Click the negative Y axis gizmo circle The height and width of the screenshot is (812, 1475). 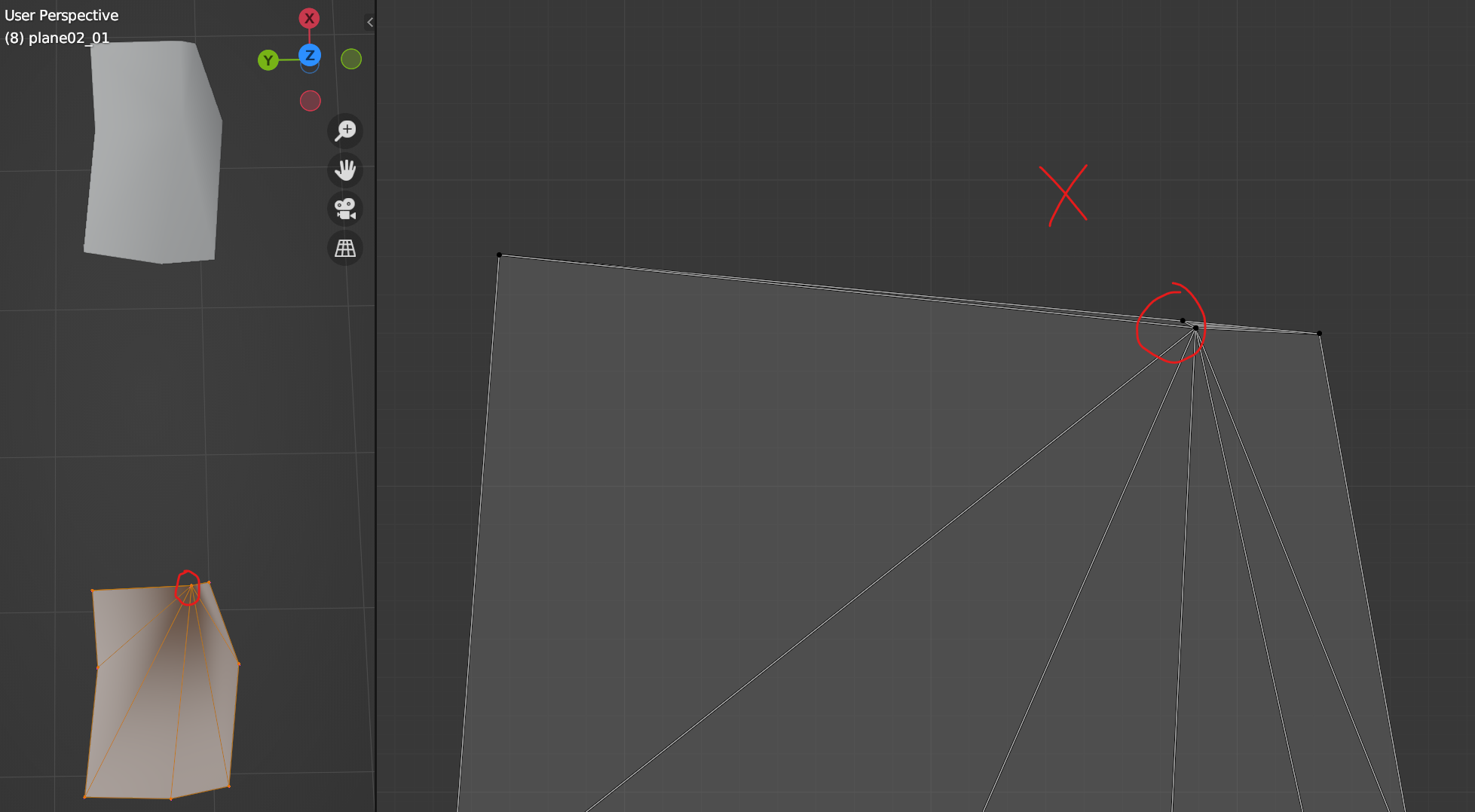coord(351,59)
